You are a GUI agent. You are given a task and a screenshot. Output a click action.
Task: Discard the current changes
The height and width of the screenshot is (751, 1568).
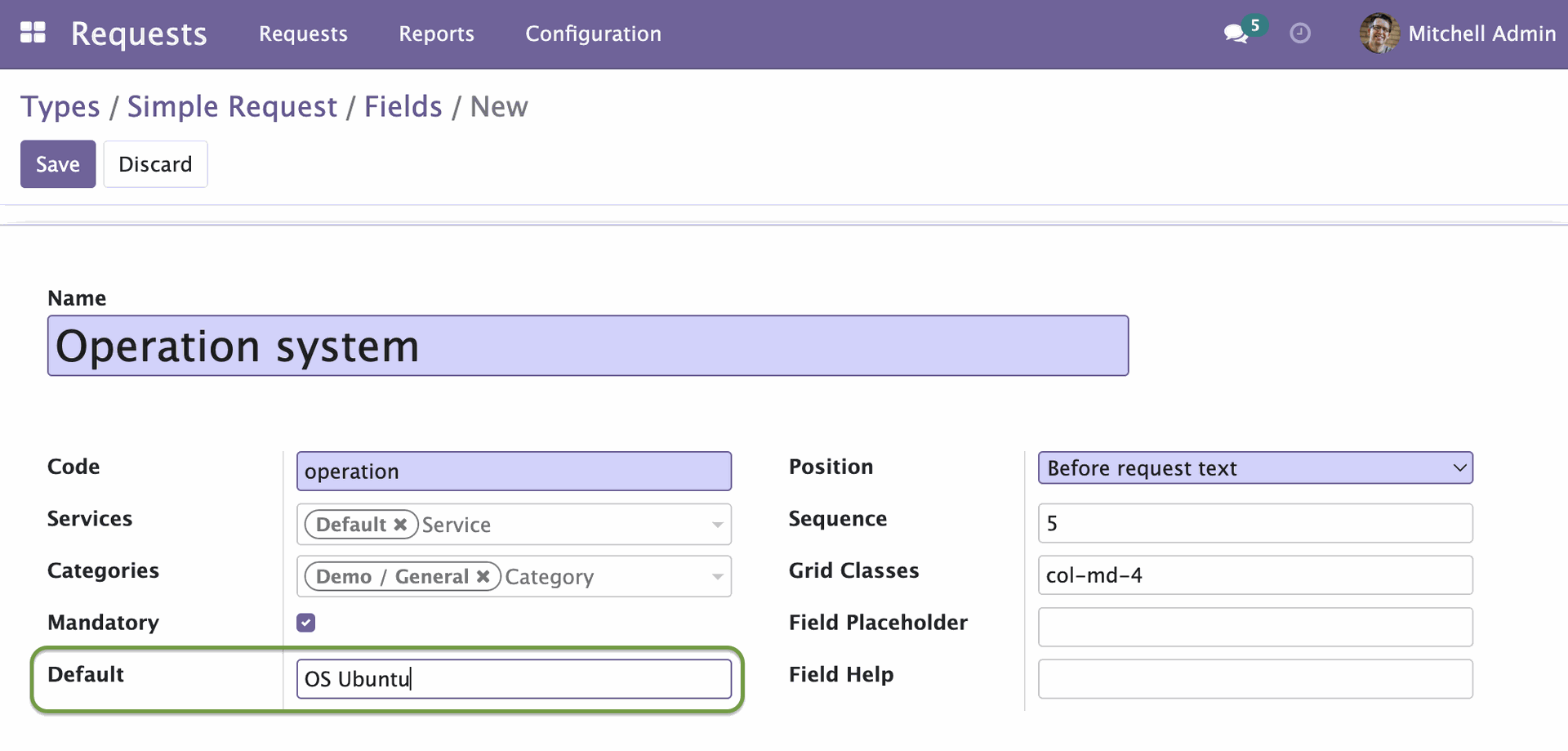(x=155, y=163)
